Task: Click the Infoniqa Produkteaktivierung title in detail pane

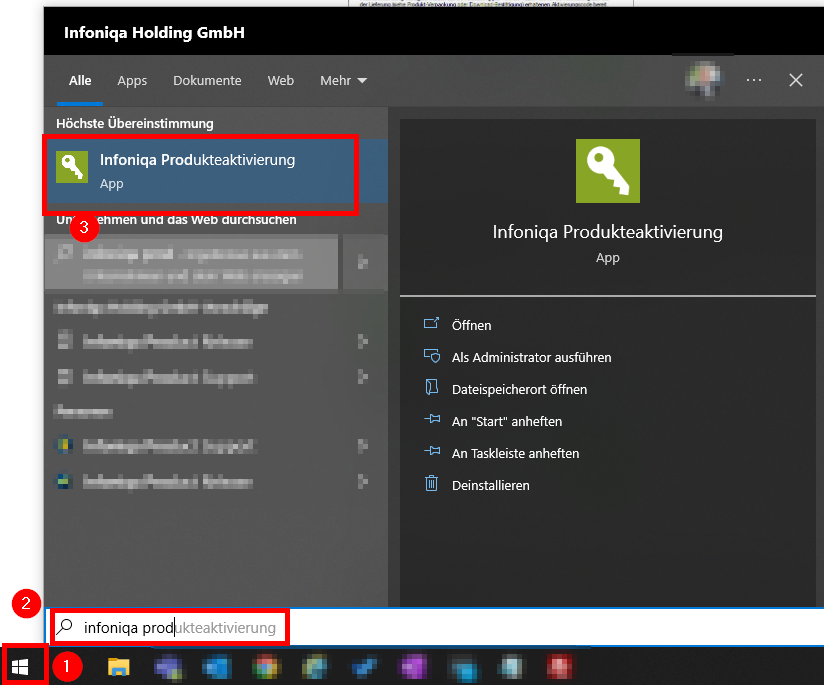Action: click(607, 232)
